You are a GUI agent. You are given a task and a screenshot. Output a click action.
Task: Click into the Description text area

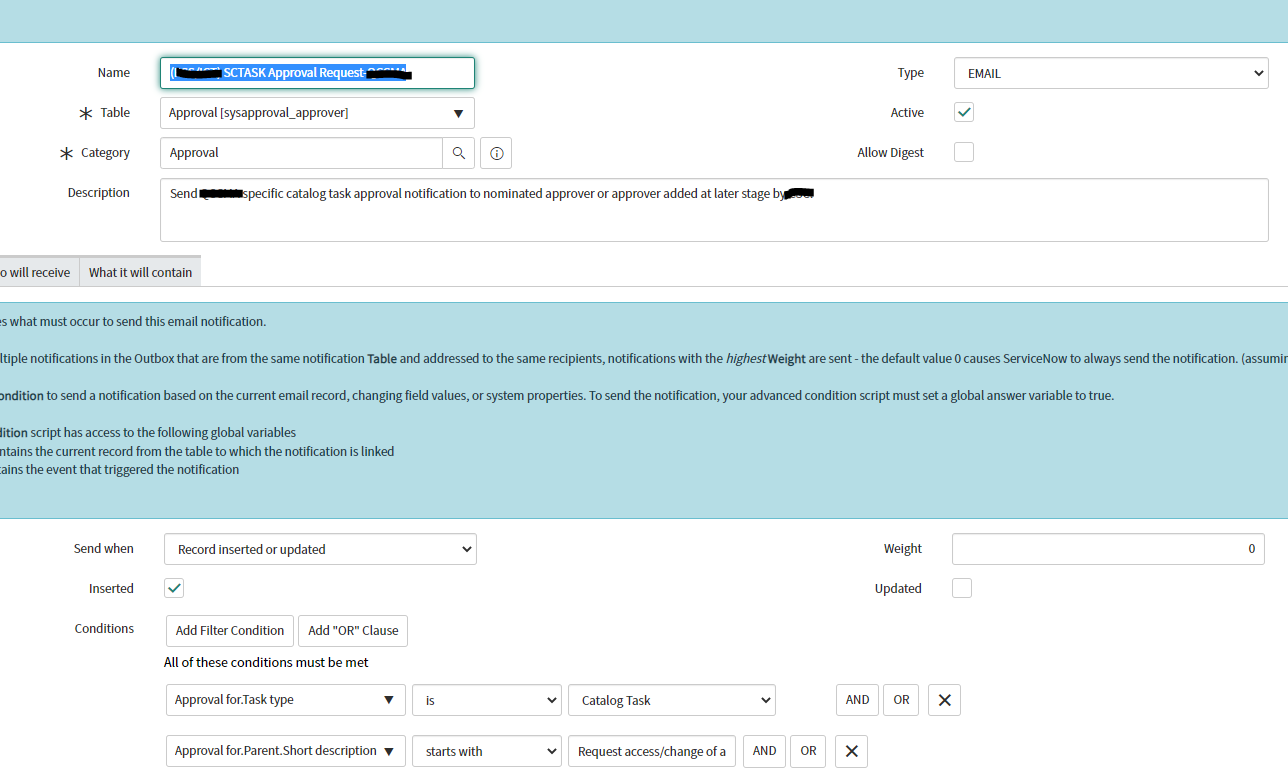pyautogui.click(x=714, y=210)
